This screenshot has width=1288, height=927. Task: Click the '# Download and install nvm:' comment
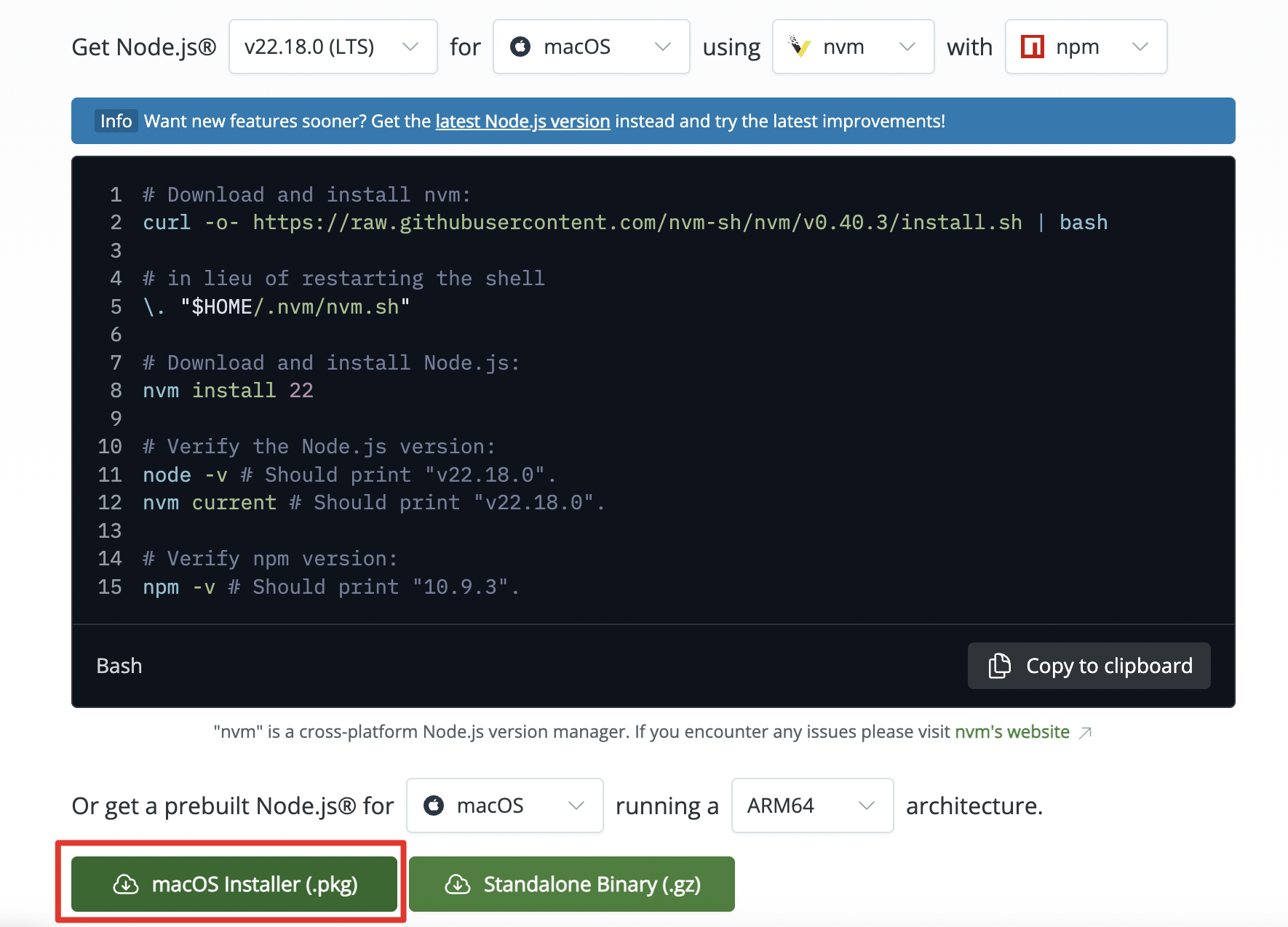pyautogui.click(x=307, y=194)
